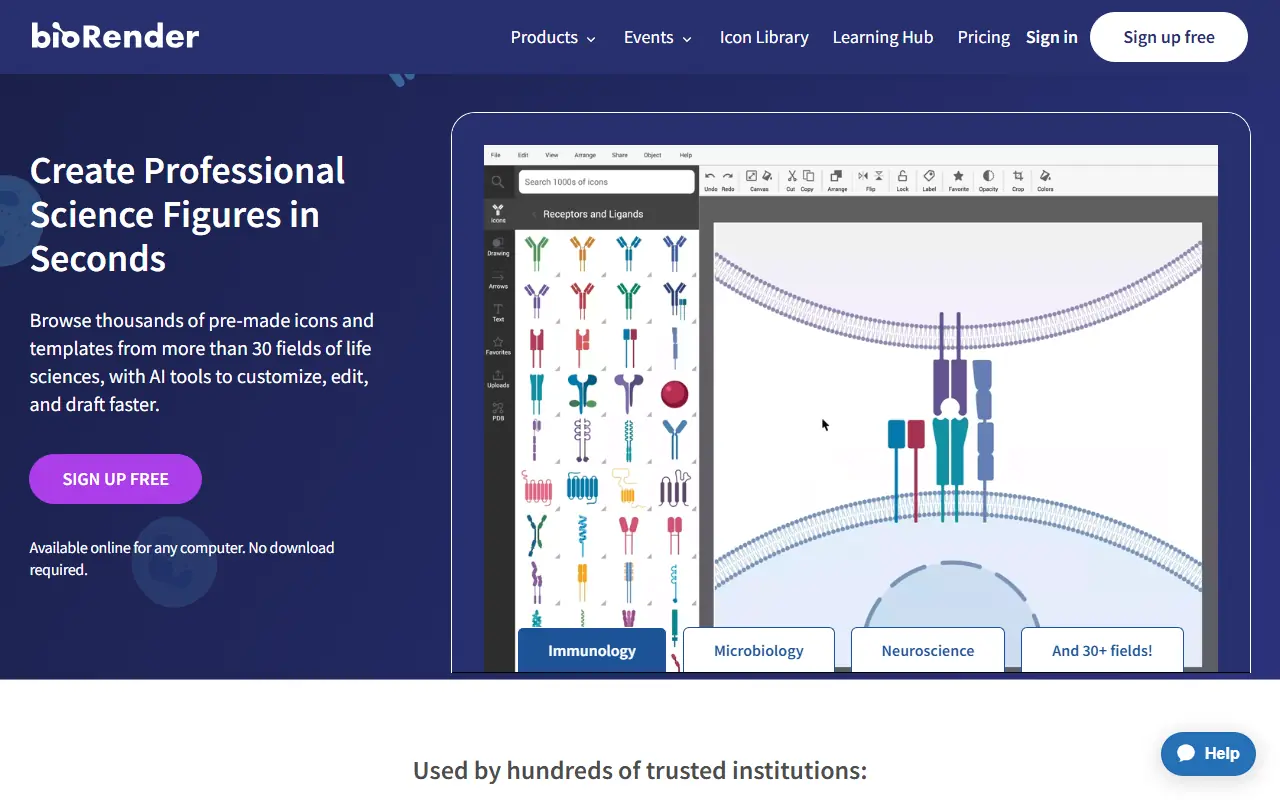The image size is (1280, 800).
Task: Click the Colors paint bucket icon
Action: pos(1045,177)
